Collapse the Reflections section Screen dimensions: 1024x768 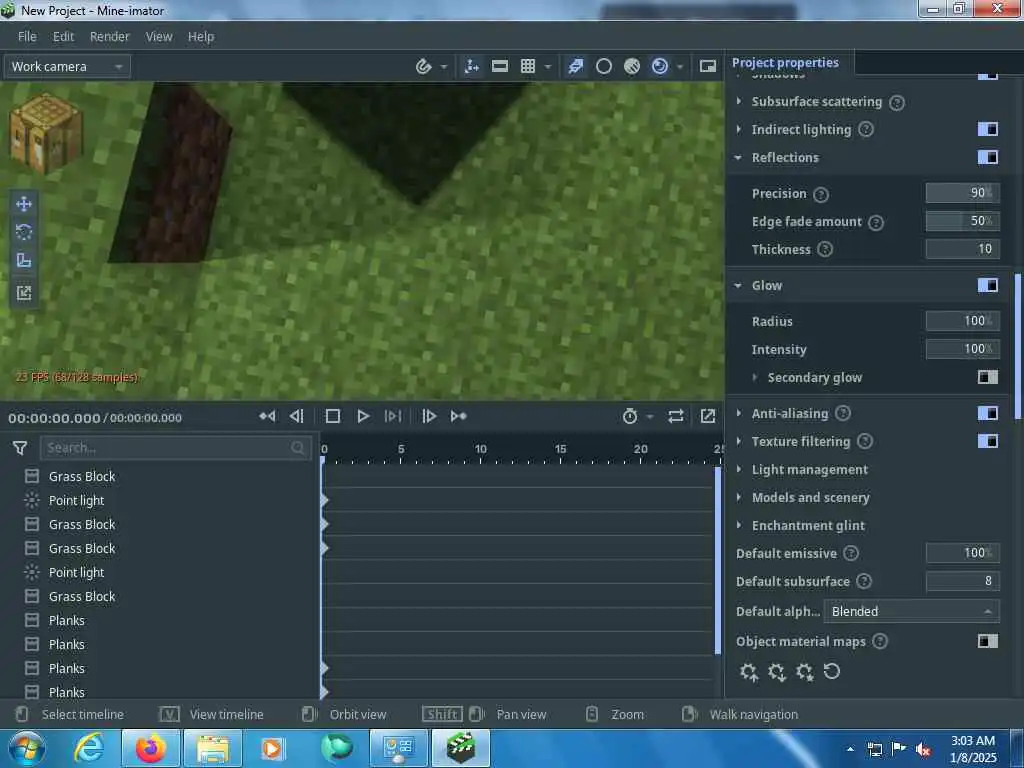738,157
